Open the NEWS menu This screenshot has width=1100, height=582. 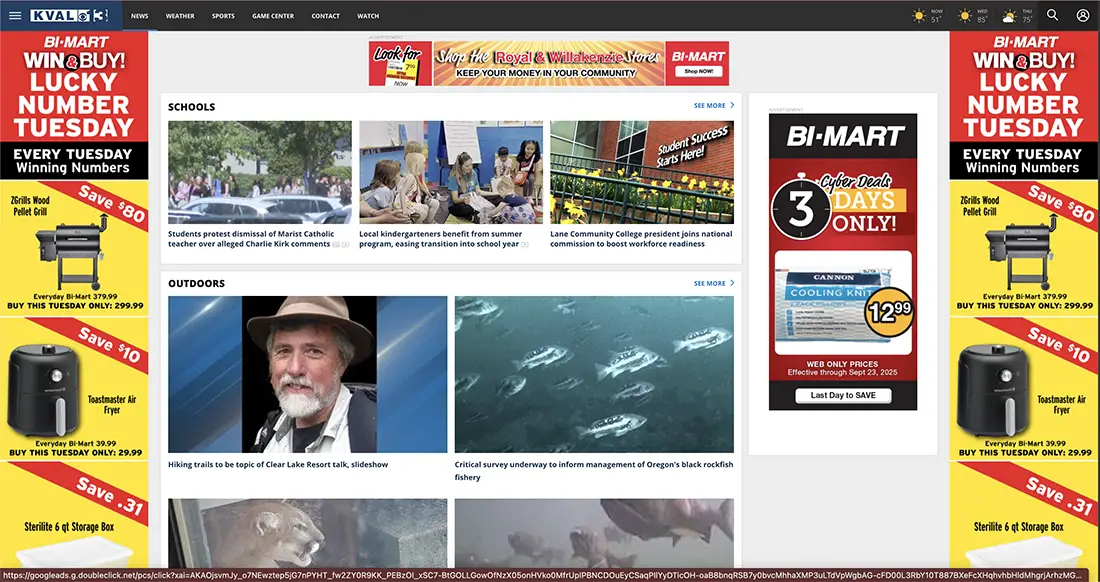140,15
